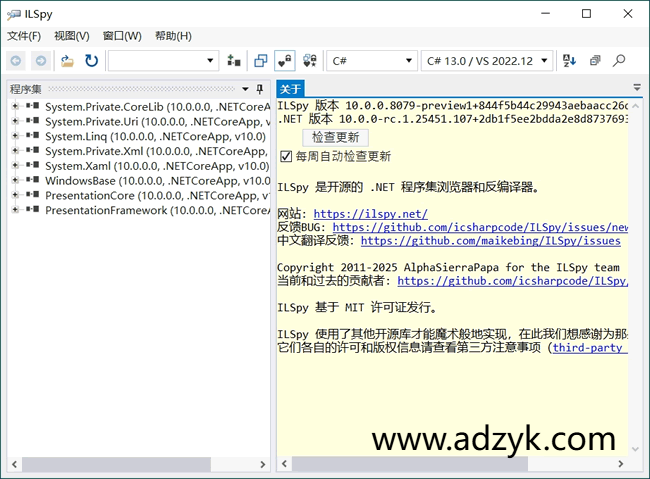Viewport: 650px width, 479px height.
Task: Click the Back navigation arrow
Action: (x=16, y=61)
